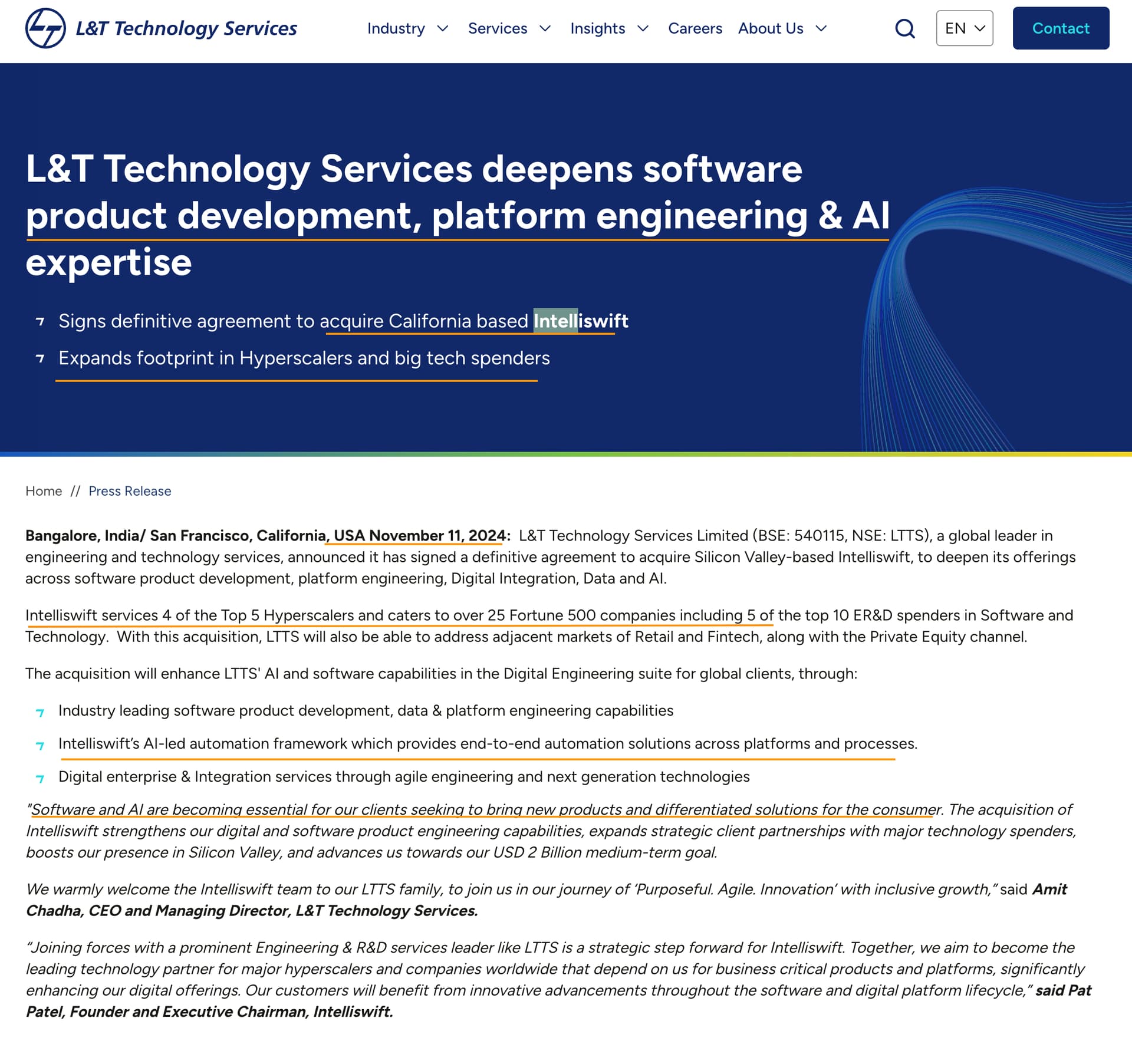The height and width of the screenshot is (1064, 1132).
Task: Expand the About Us chevron
Action: pos(821,28)
